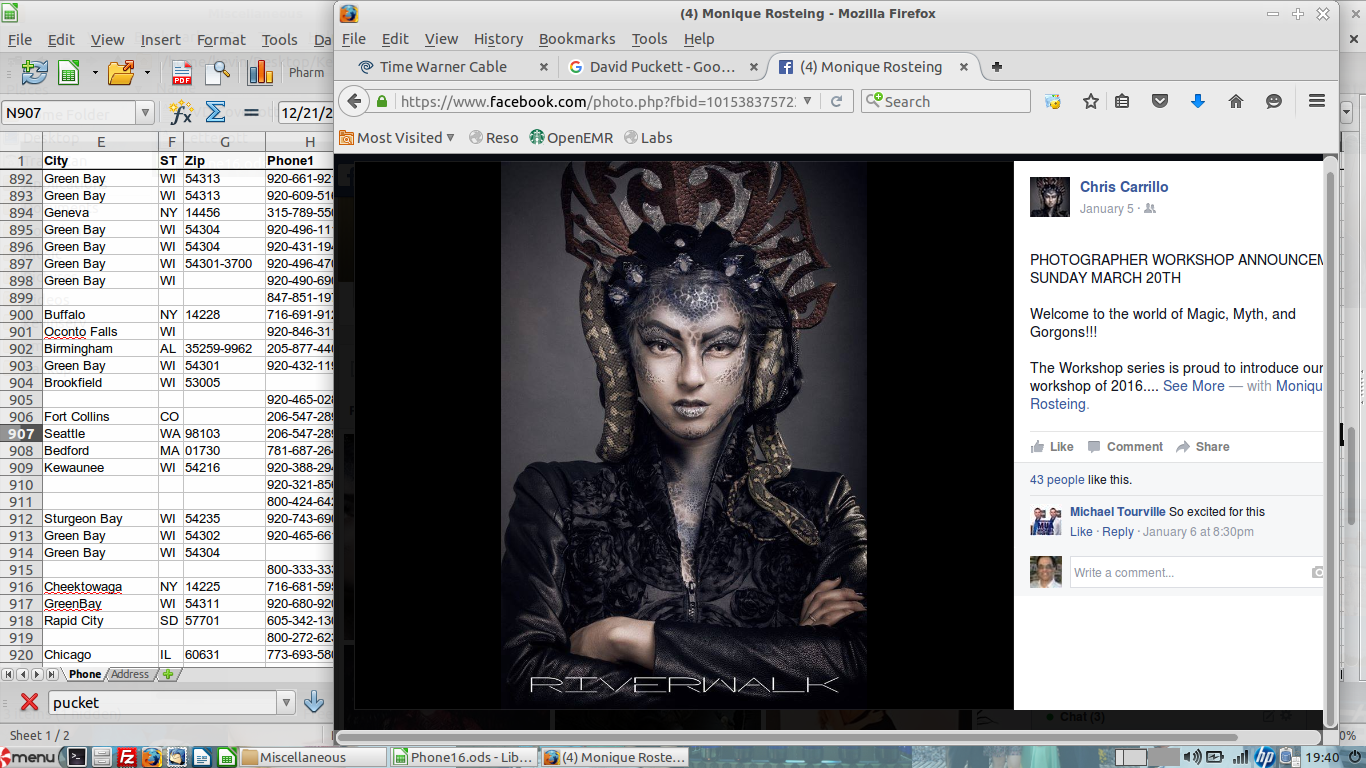Open dropdown arrow next to New Spreadsheet icon

click(95, 72)
